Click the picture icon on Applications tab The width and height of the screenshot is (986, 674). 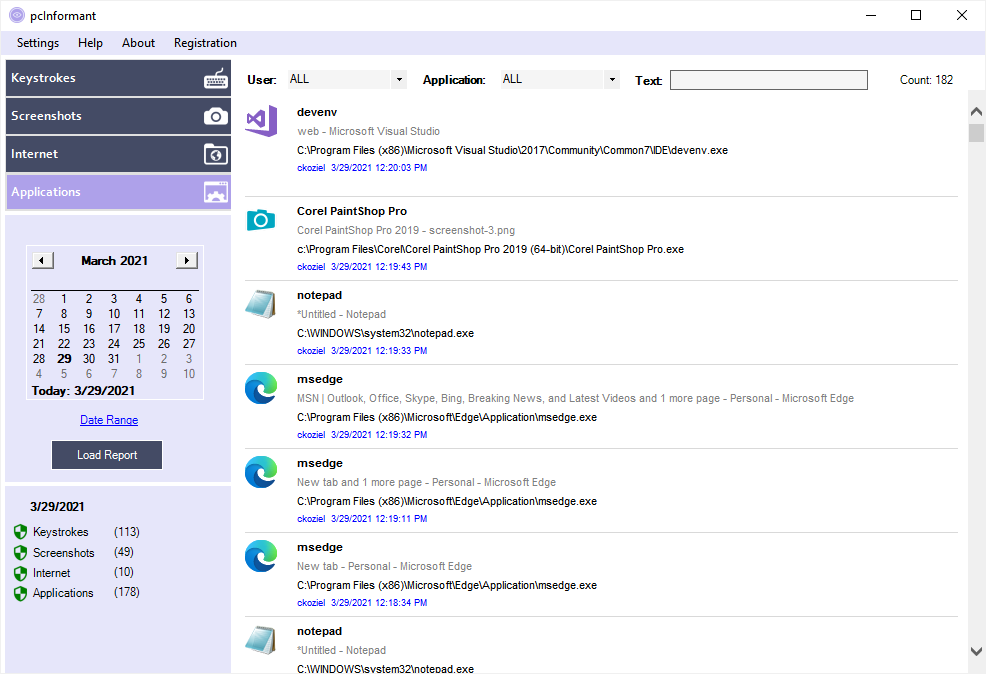tap(216, 192)
